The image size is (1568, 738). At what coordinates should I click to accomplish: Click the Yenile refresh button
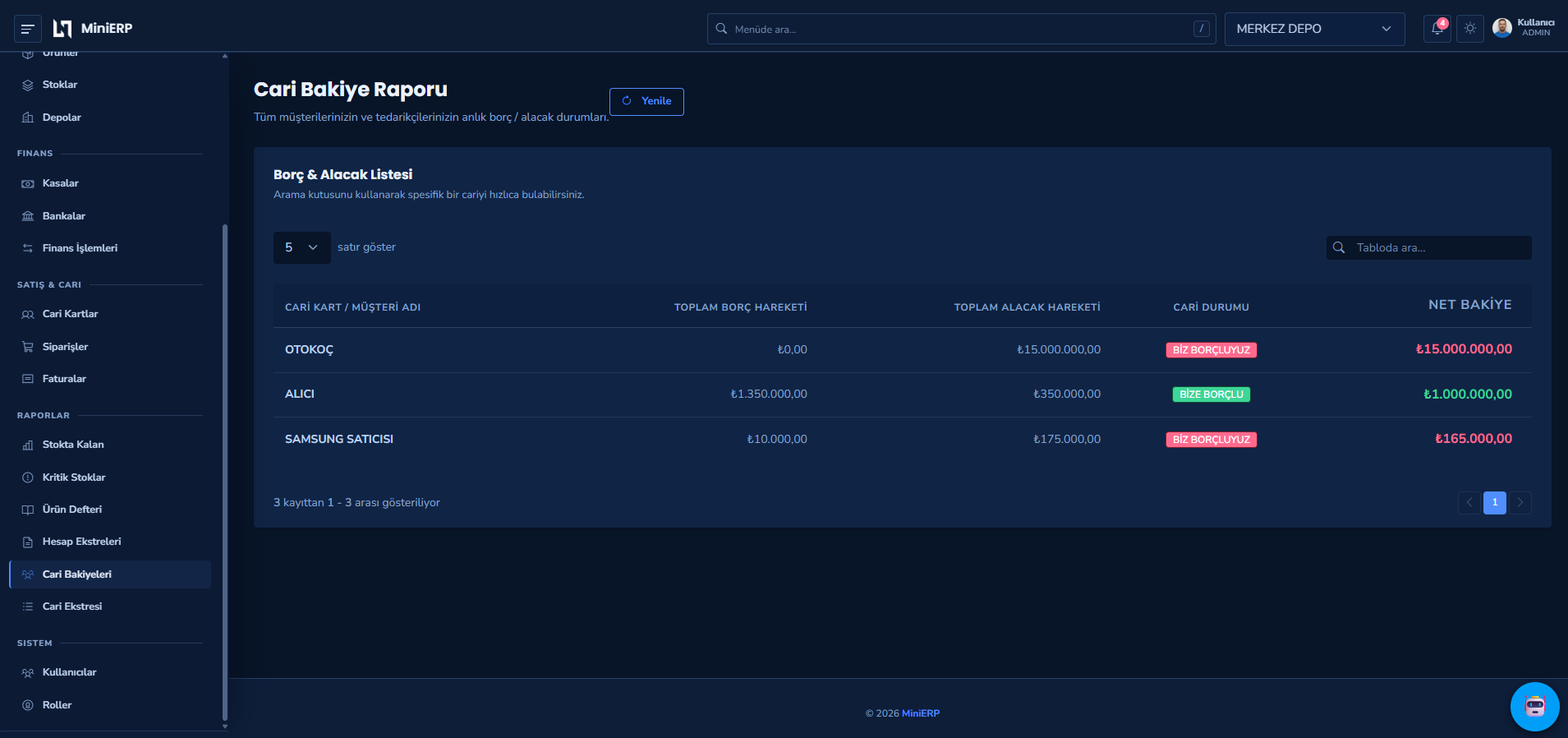(646, 101)
